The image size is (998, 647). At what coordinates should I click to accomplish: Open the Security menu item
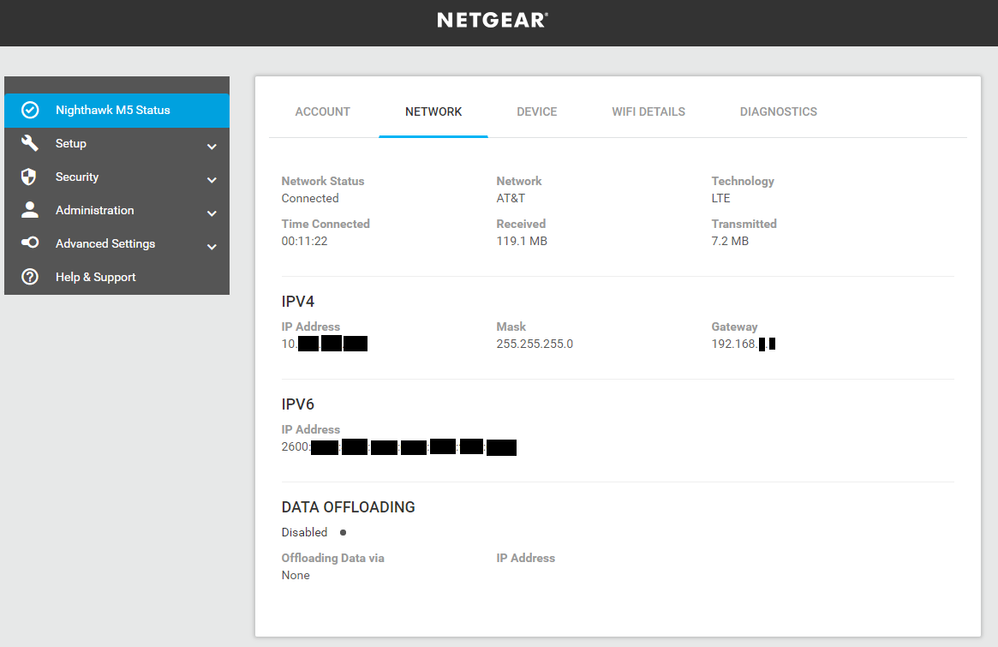(117, 177)
